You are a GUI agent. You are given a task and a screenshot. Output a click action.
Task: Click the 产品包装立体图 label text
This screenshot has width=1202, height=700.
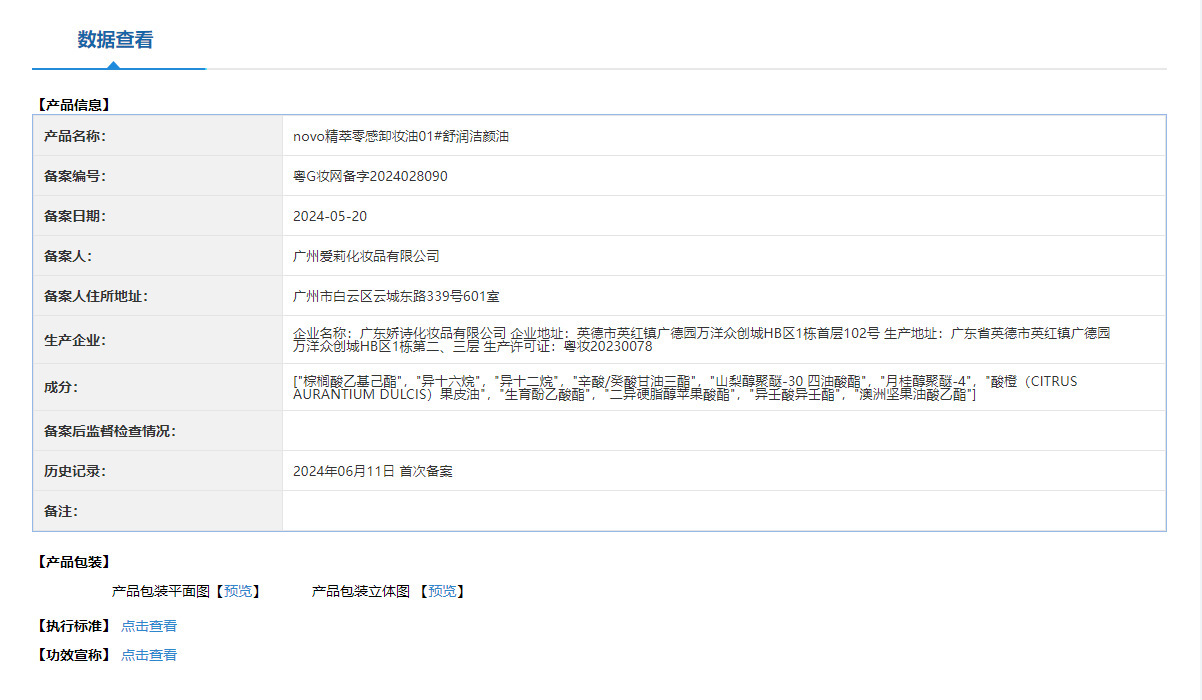point(361,591)
